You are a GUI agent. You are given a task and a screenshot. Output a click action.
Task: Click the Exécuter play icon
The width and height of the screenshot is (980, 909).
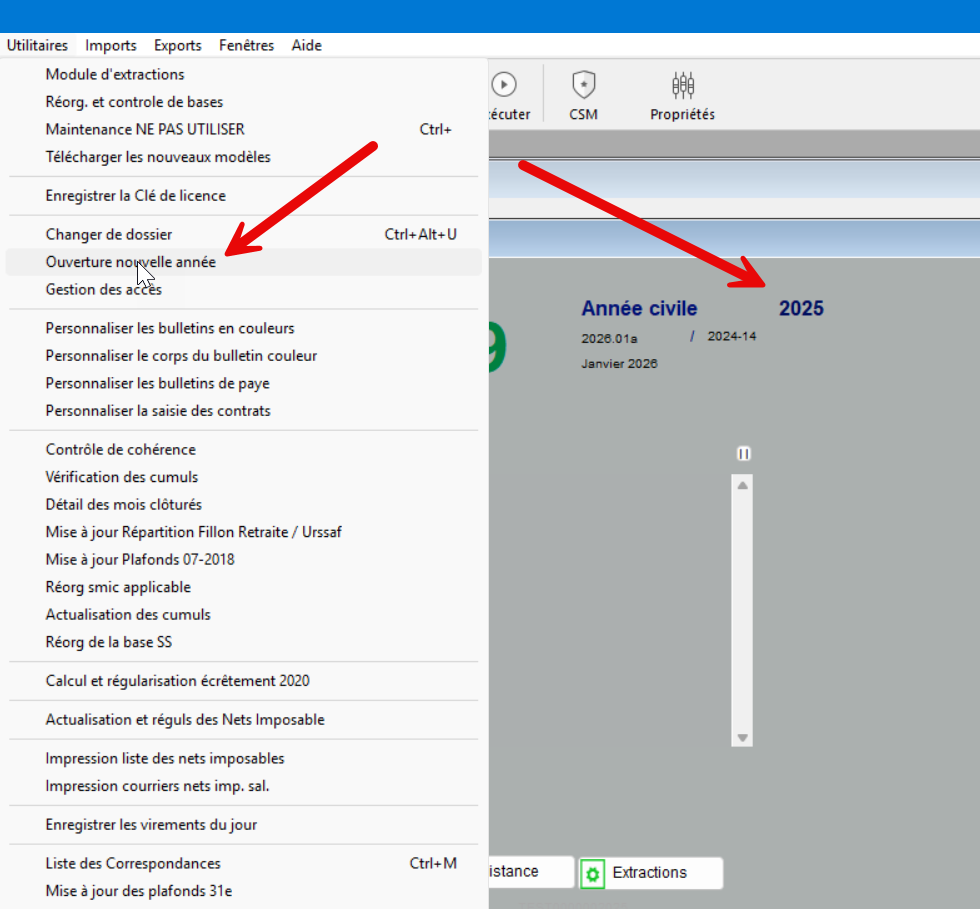pyautogui.click(x=504, y=85)
